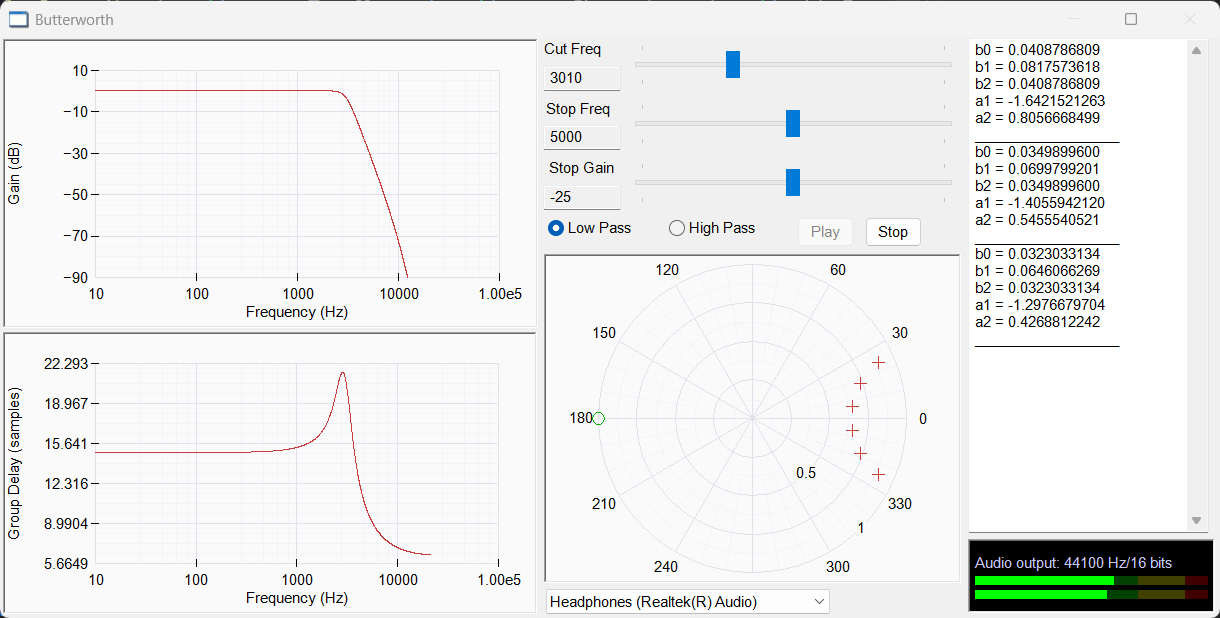Click the Stop button

coord(893,232)
